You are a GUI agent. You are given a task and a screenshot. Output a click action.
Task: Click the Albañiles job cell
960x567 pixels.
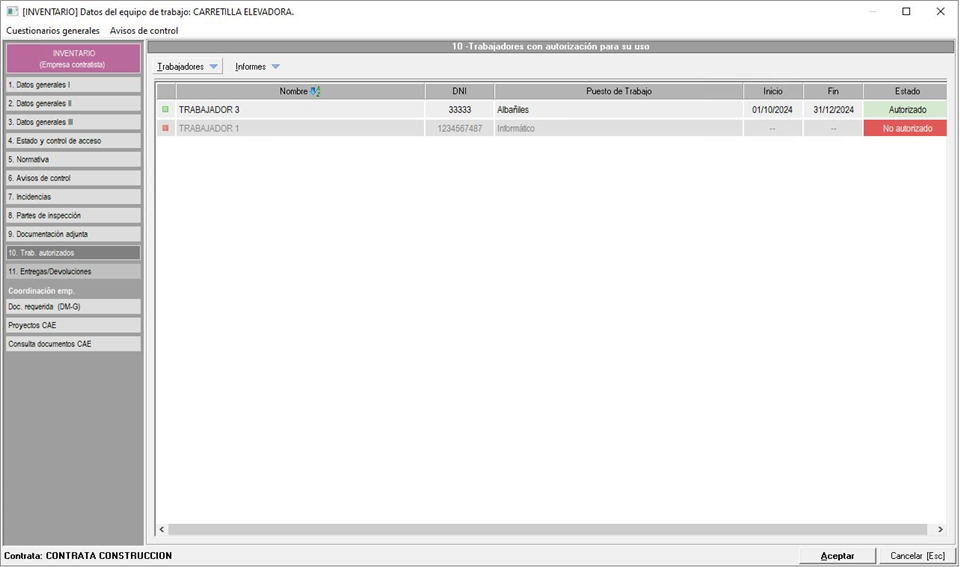point(618,110)
